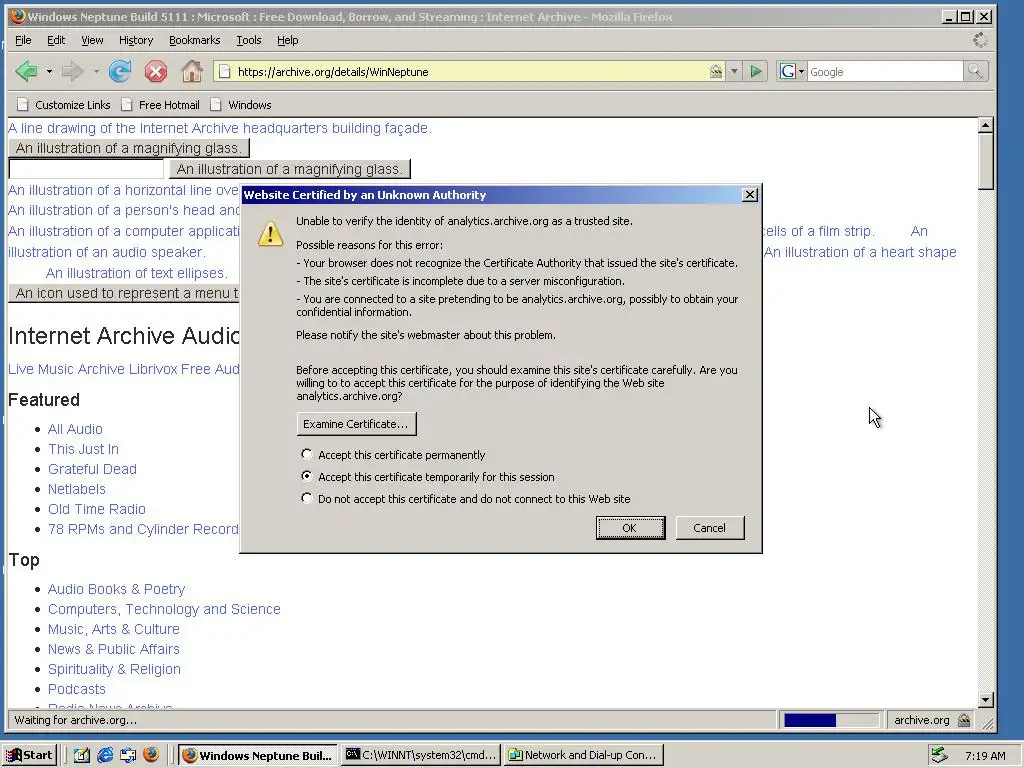Launch Firefox from Quick Launch

coord(151,755)
